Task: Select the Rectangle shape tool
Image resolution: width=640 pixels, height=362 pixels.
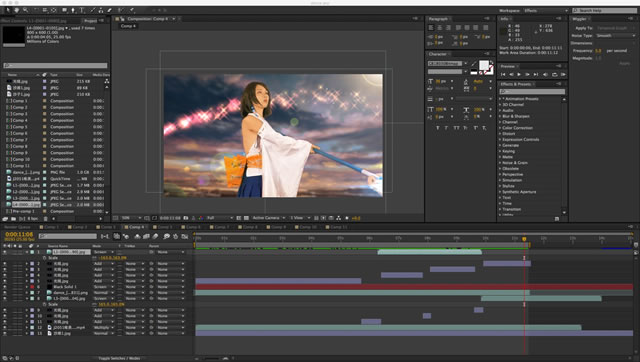Action: [x=64, y=10]
